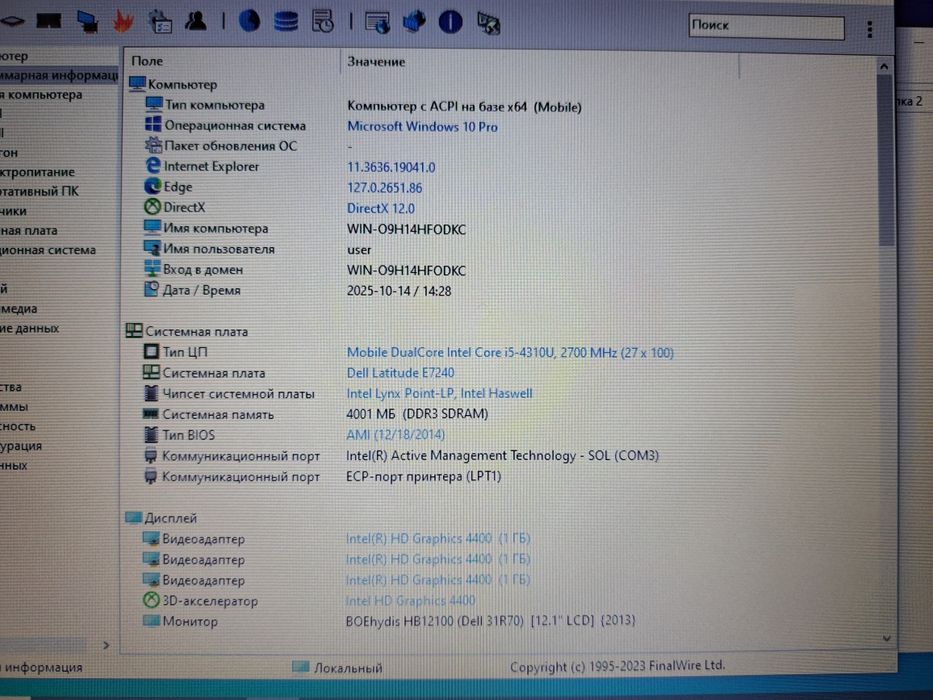Open the three-dot kebab menu near search
The image size is (933, 700).
click(870, 29)
